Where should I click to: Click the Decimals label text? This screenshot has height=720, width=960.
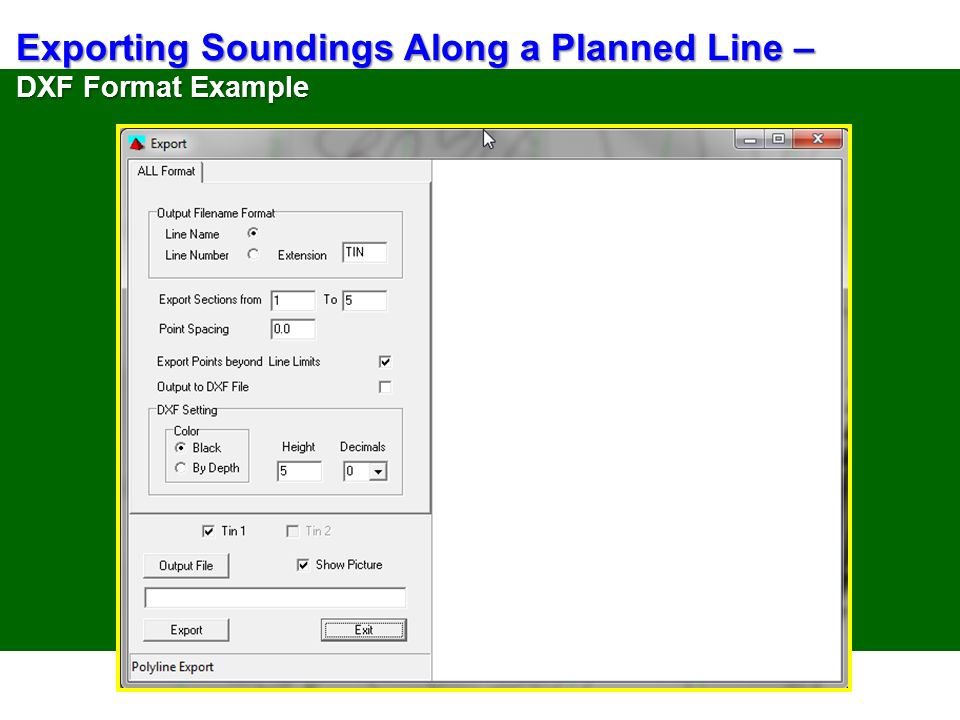(362, 447)
